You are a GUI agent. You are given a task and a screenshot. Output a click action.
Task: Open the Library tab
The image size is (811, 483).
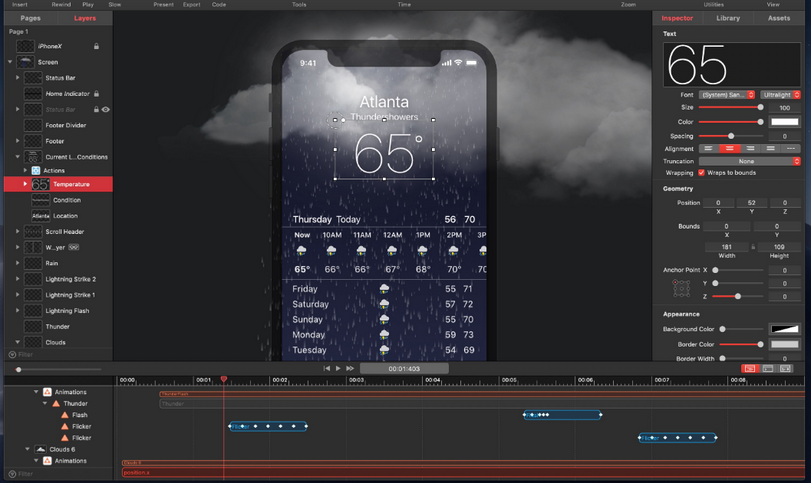728,18
